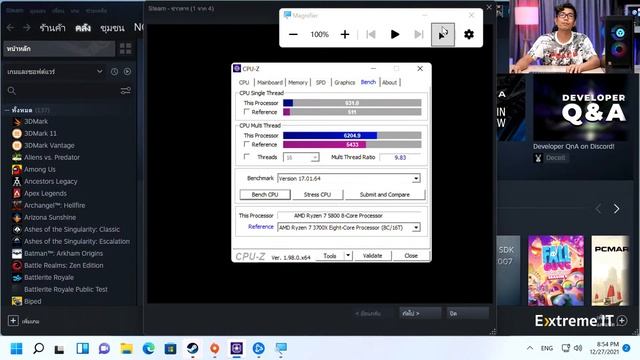Click Single Thread This Processor bar
The height and width of the screenshot is (360, 640).
click(352, 103)
